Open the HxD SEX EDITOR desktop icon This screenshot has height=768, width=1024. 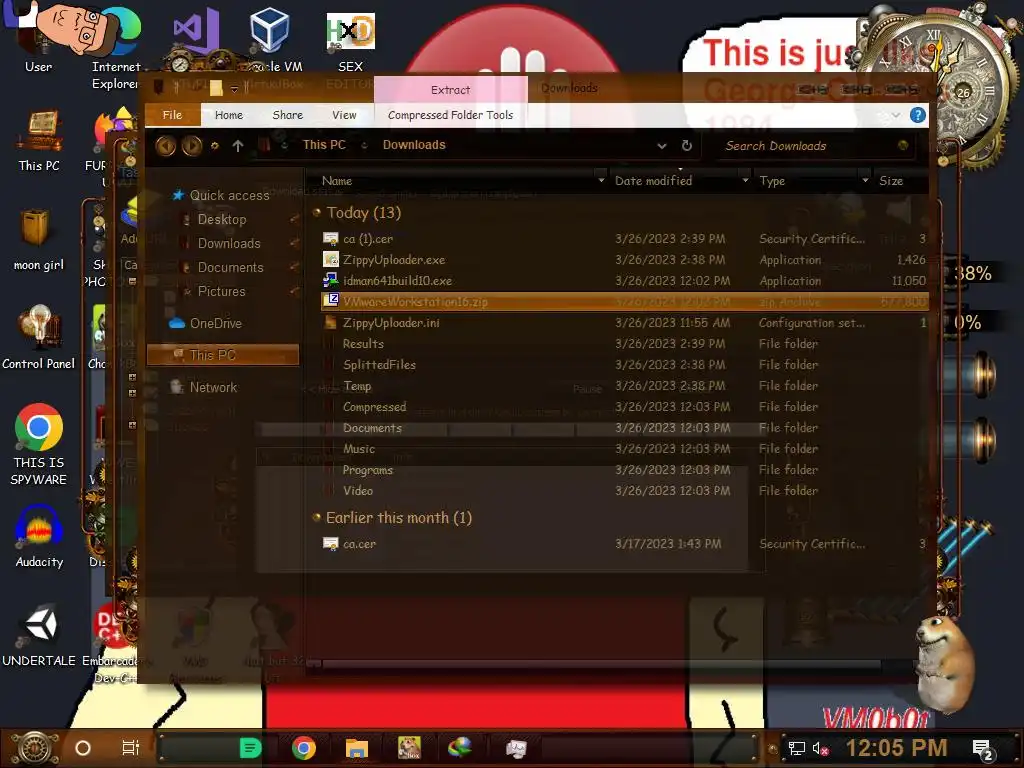[x=350, y=42]
